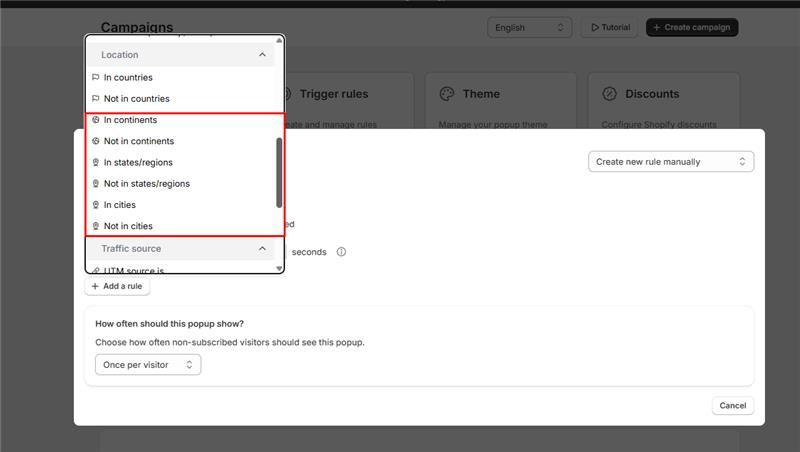Cancel the rule dialog
The width and height of the screenshot is (800, 452).
point(733,406)
